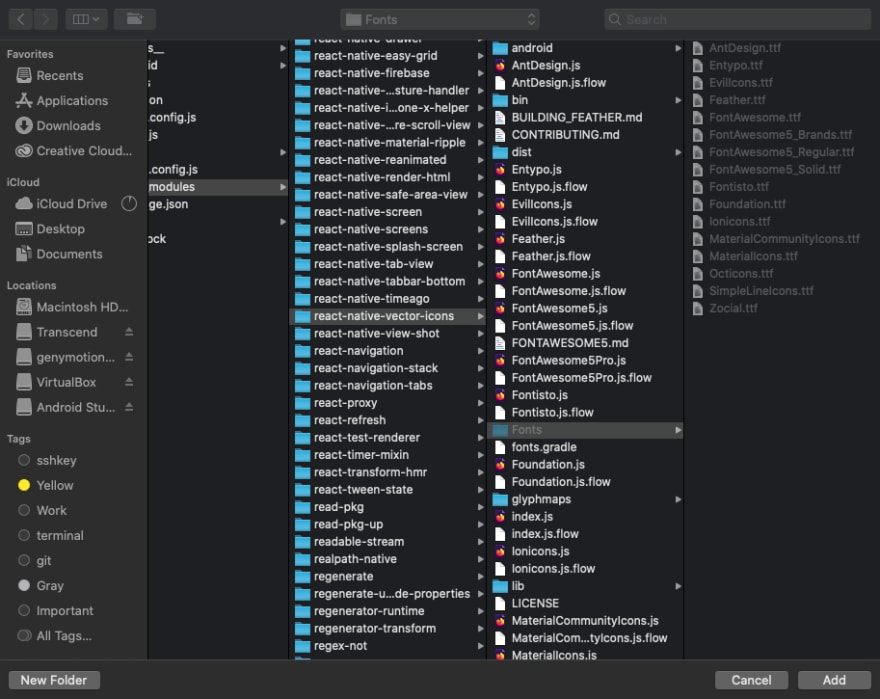Select the BUILDING_FEATHER.md file icon
This screenshot has height=699, width=880.
pos(500,118)
